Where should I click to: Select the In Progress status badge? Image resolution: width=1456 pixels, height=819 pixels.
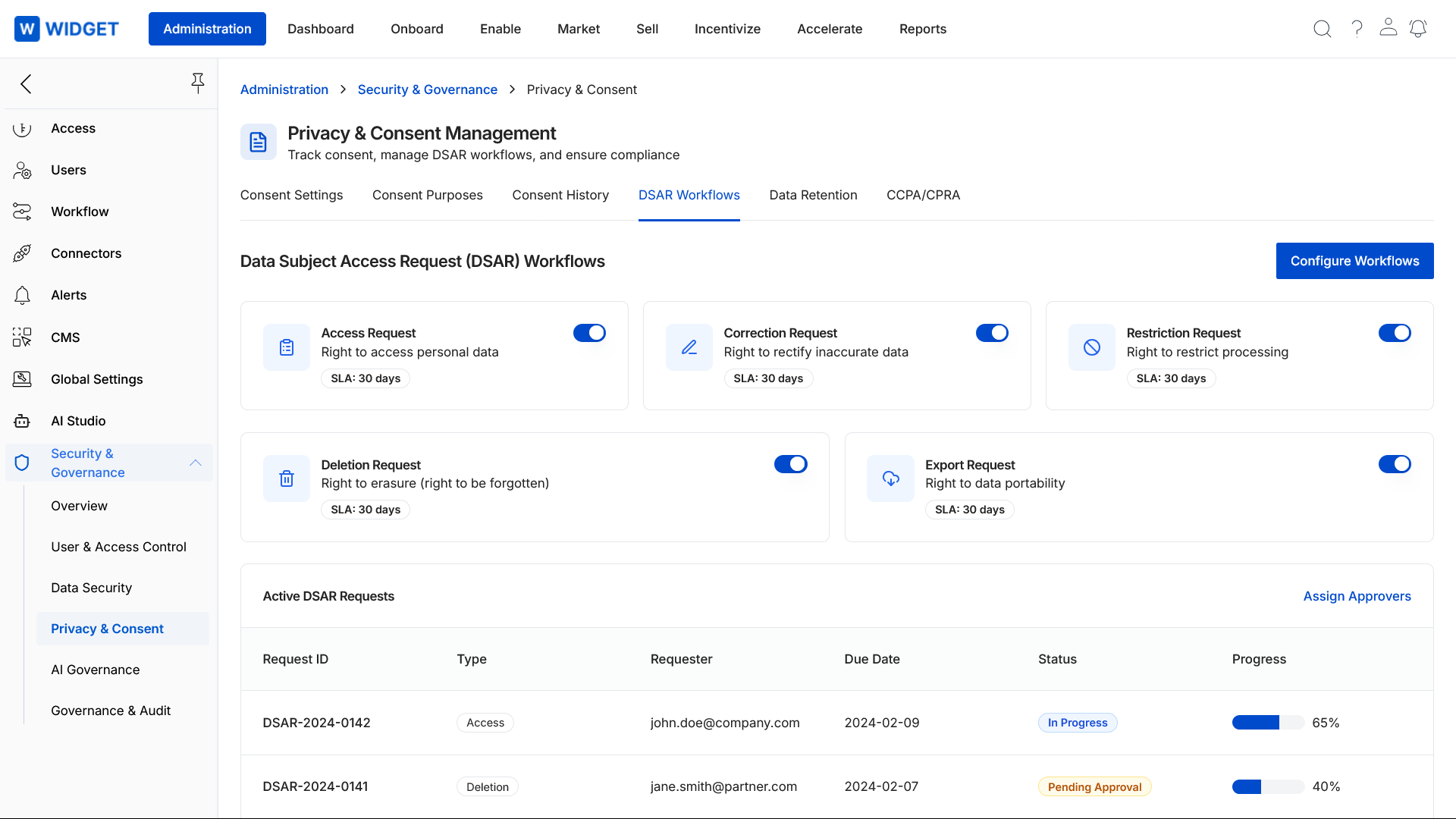(1077, 723)
